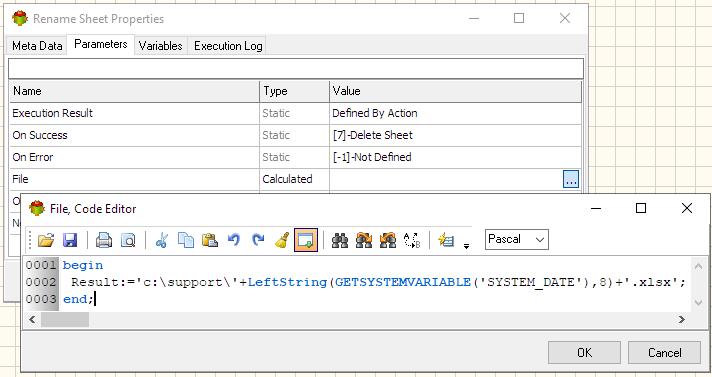Place cursor on the 'begin' code line
712x377 pixels.
coord(83,265)
